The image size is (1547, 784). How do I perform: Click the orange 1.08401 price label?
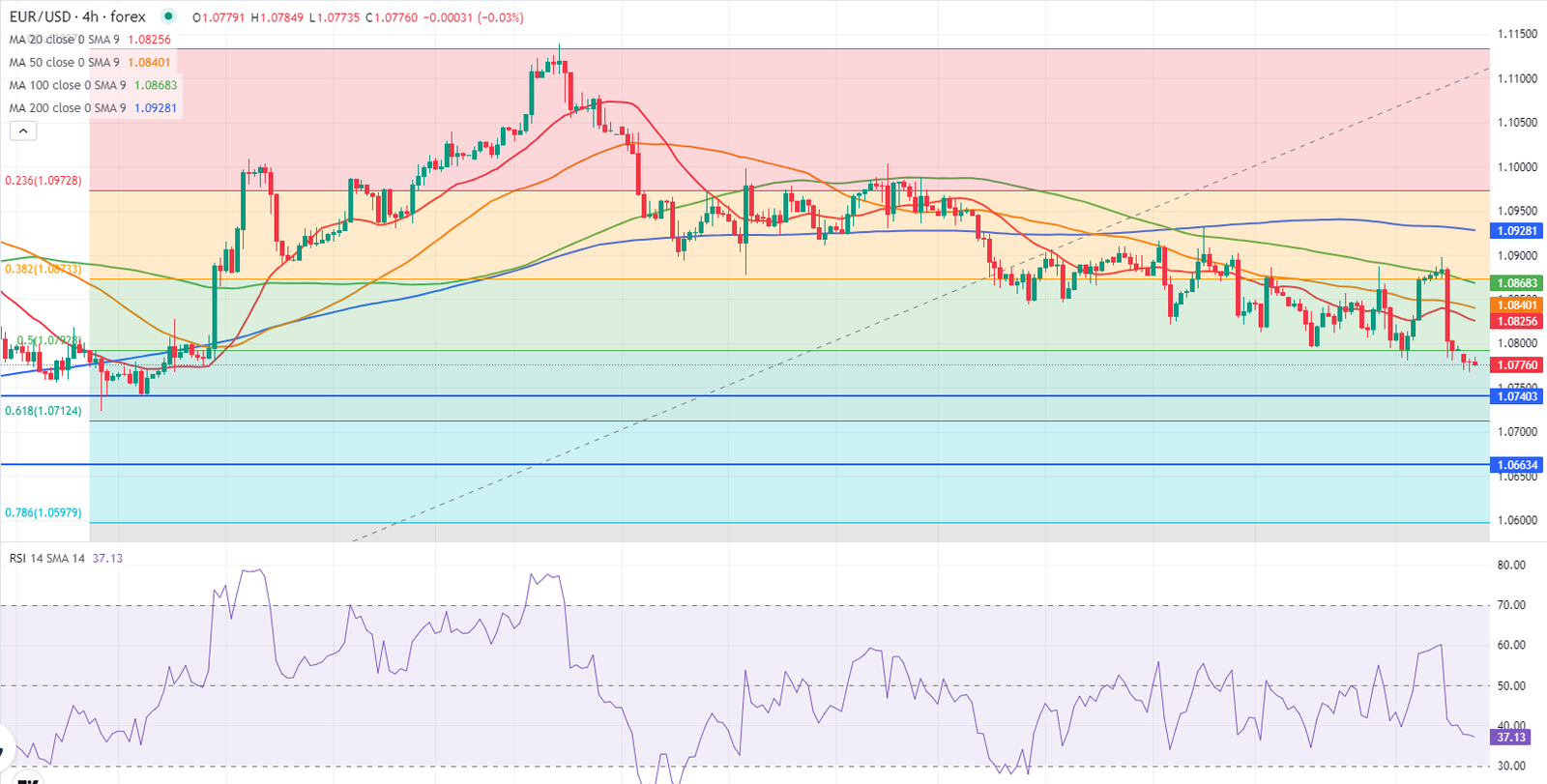pyautogui.click(x=1516, y=305)
